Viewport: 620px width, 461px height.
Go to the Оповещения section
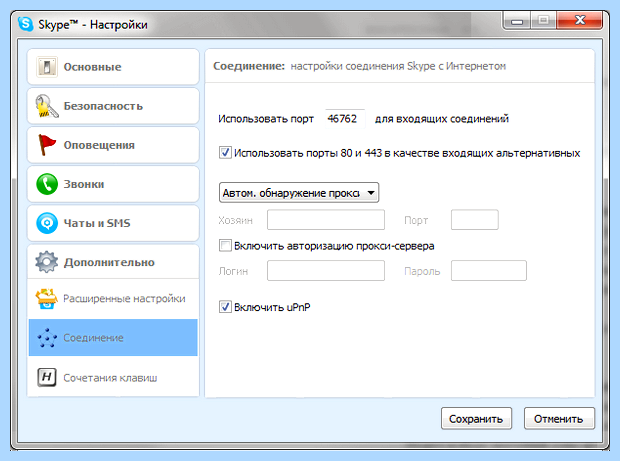(x=113, y=145)
